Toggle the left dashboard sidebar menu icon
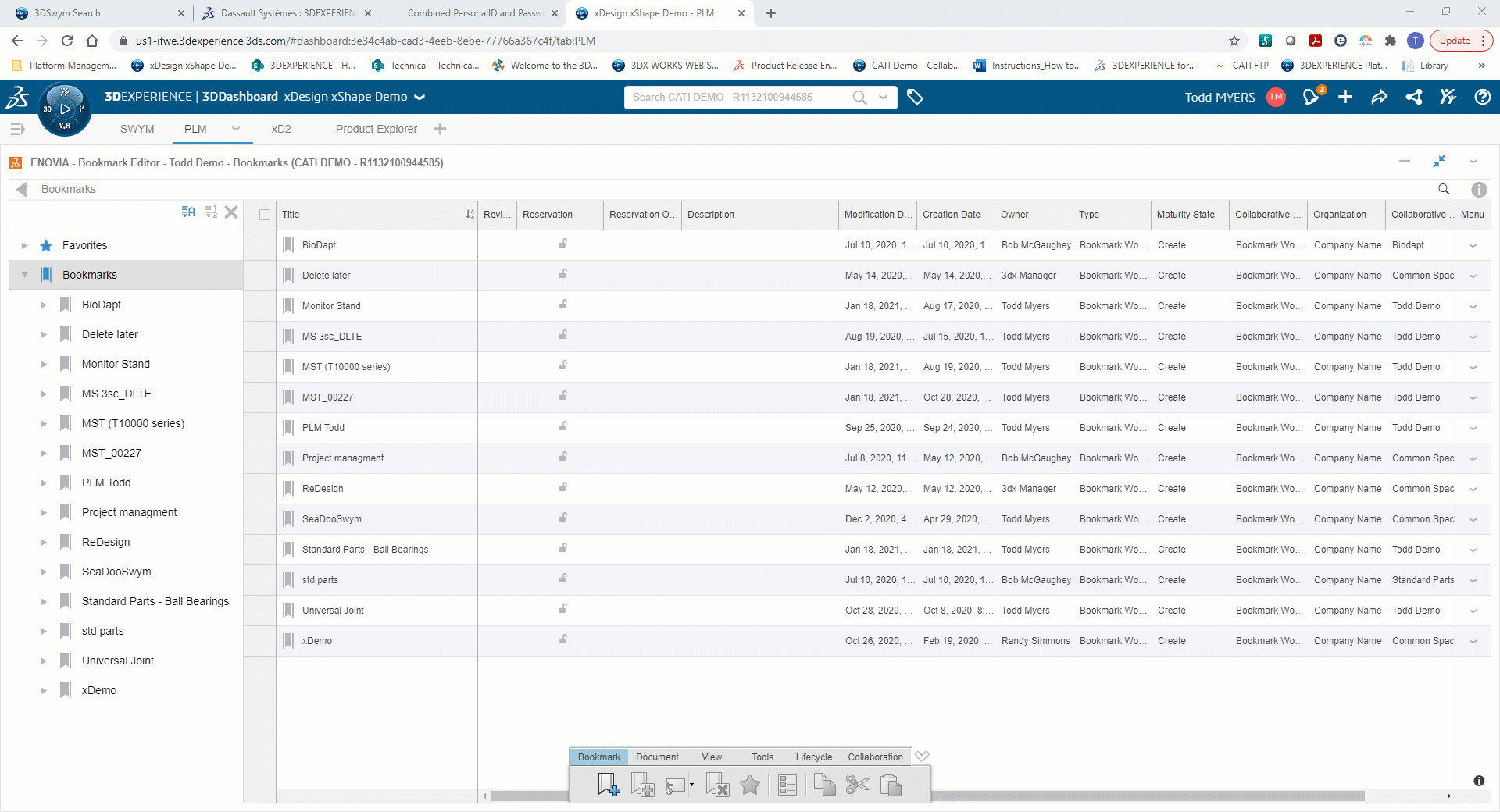The height and width of the screenshot is (812, 1500). click(17, 129)
